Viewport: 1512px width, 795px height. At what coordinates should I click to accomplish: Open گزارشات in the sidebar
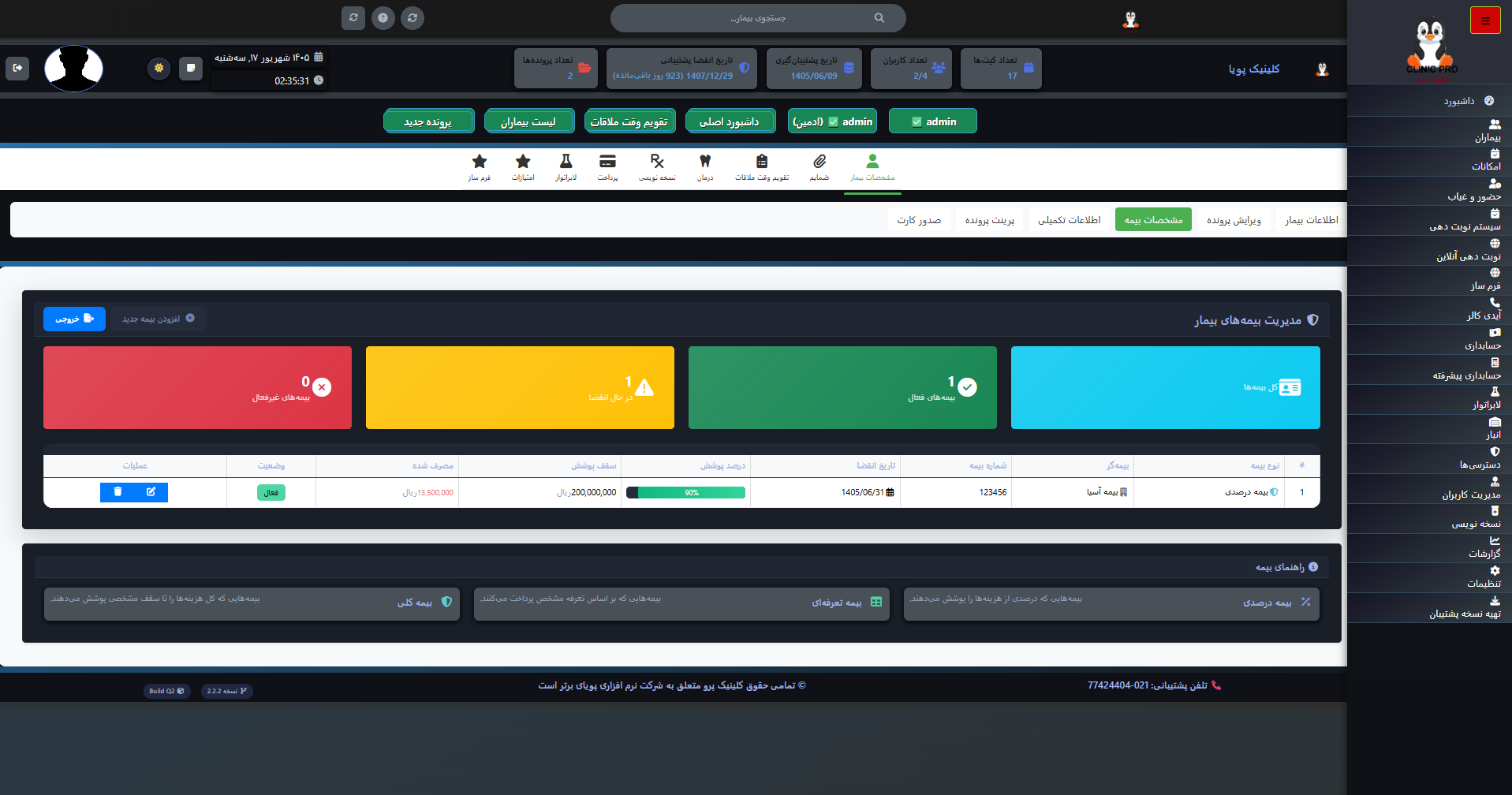coord(1429,547)
